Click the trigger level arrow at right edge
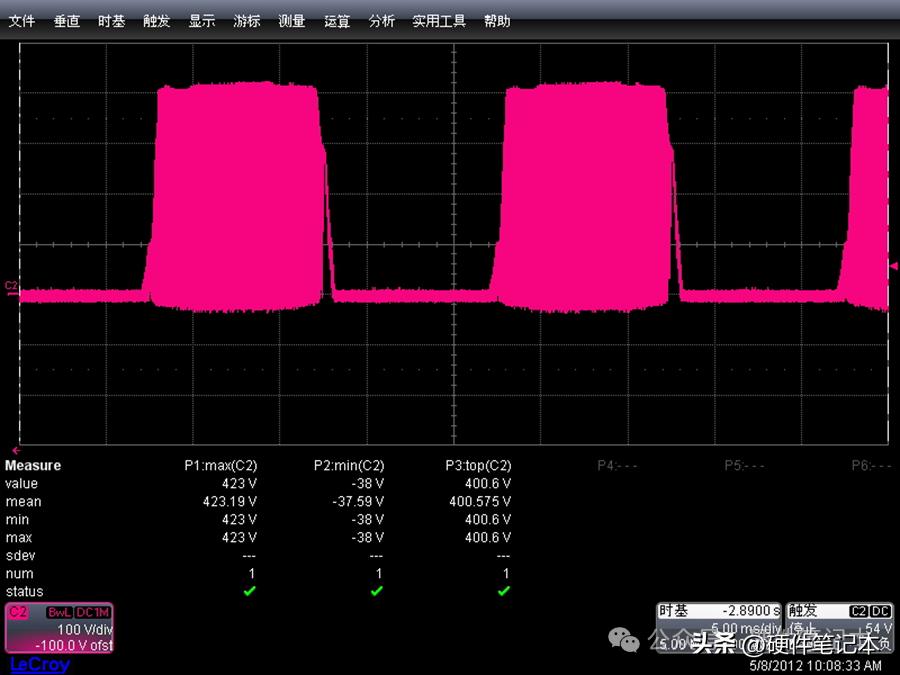Screen dimensions: 900x675 (893, 265)
